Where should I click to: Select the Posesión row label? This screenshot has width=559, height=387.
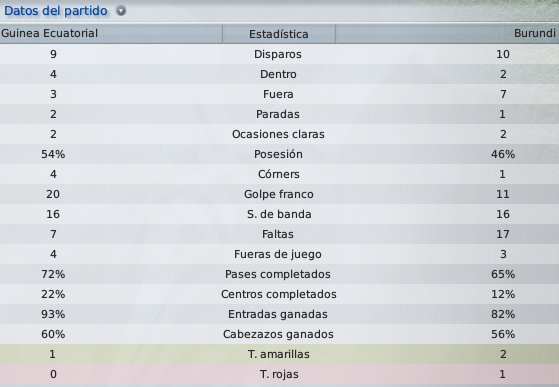(x=278, y=154)
